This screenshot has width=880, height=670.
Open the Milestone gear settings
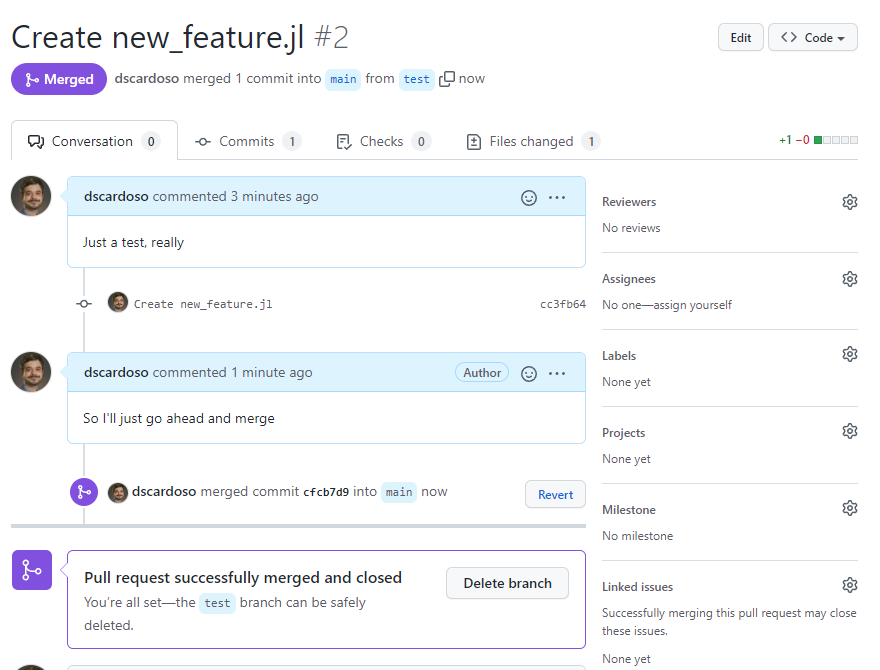tap(849, 509)
